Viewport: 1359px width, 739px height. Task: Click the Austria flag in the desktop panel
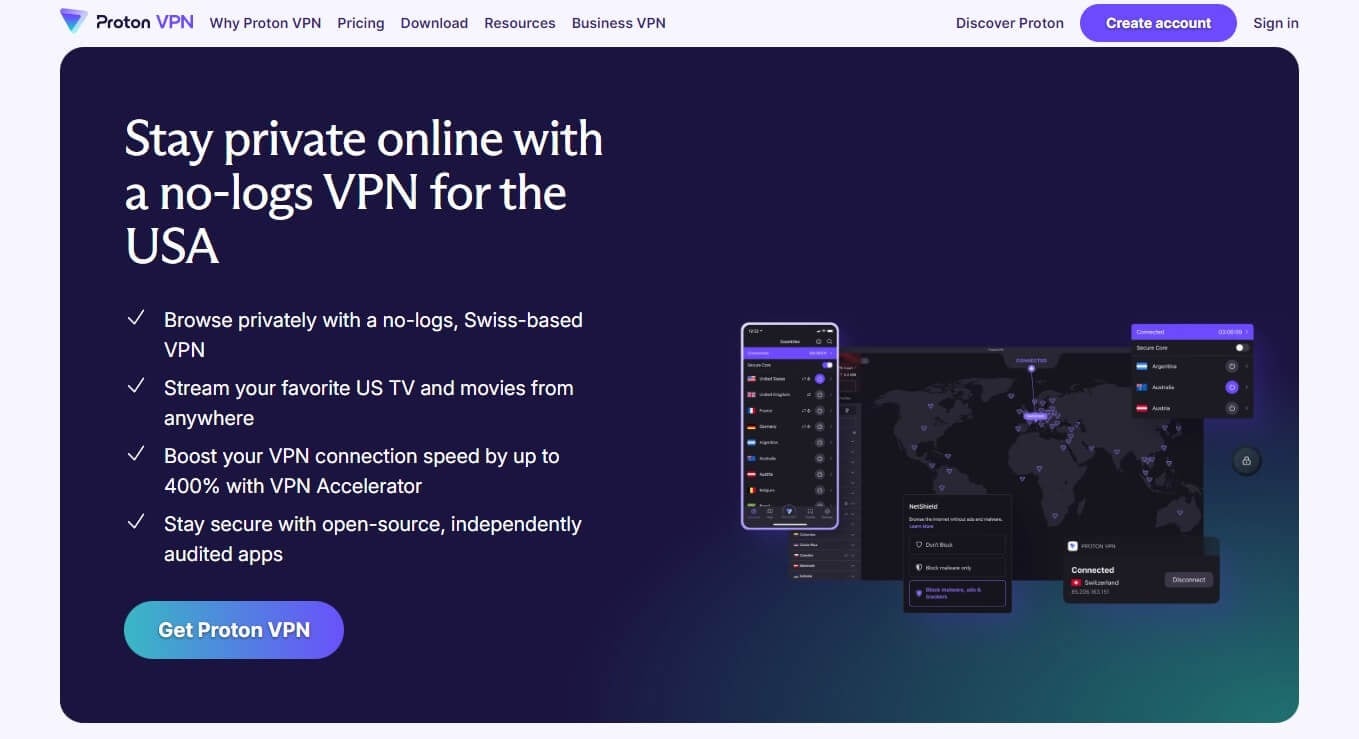(1142, 408)
